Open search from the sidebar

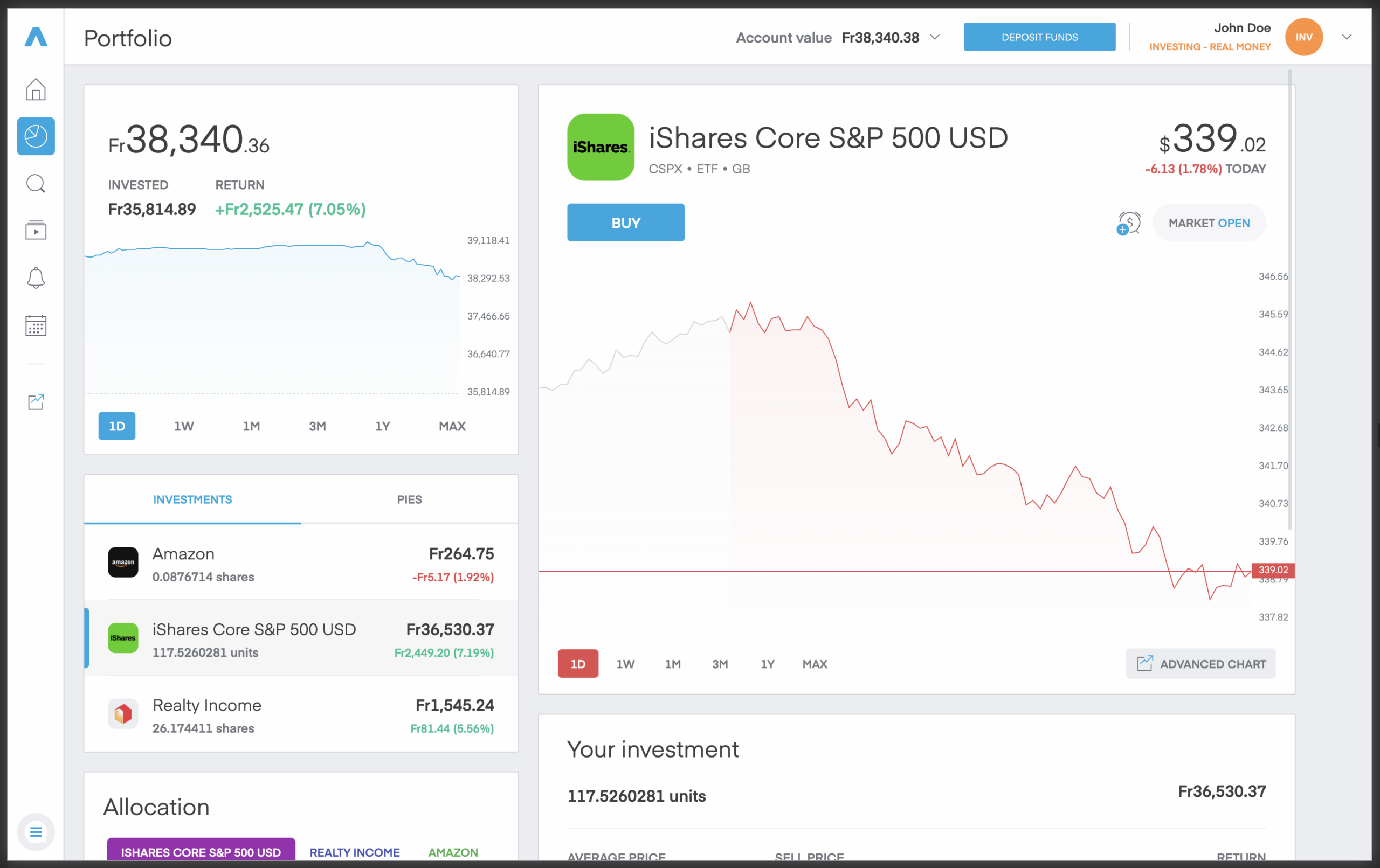click(x=36, y=183)
